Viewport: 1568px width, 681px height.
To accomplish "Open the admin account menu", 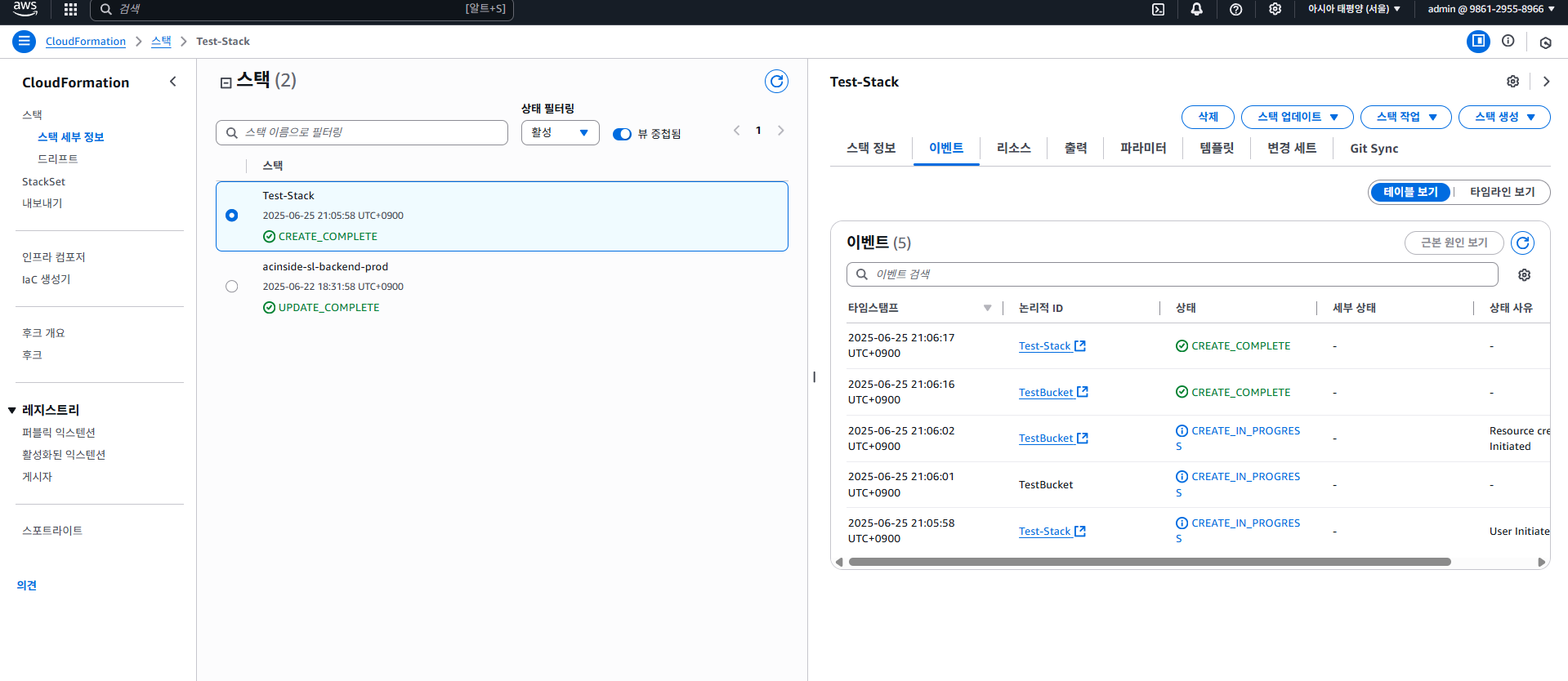I will coord(1490,9).
